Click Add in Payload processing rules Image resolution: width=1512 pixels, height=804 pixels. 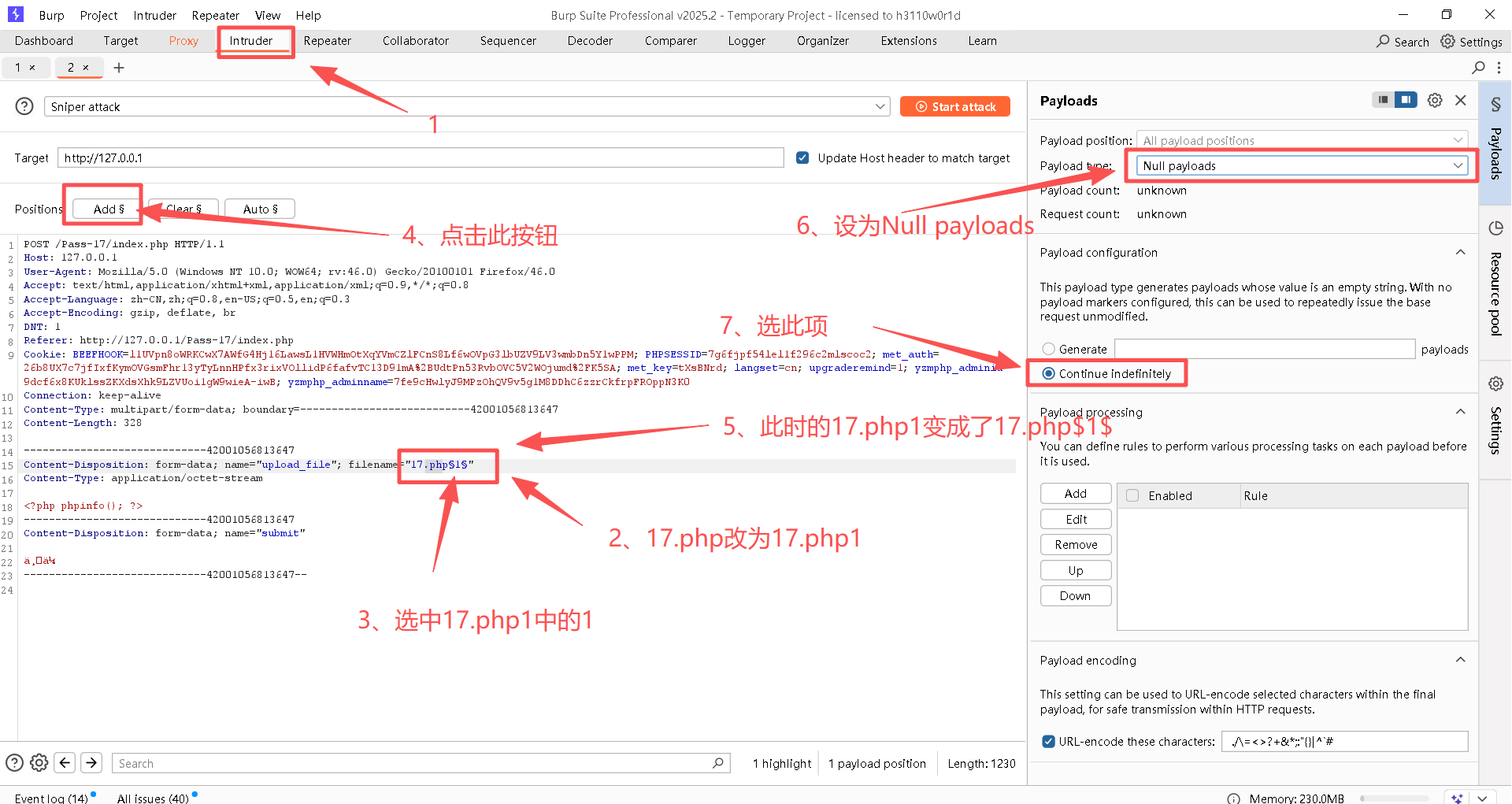pos(1076,493)
